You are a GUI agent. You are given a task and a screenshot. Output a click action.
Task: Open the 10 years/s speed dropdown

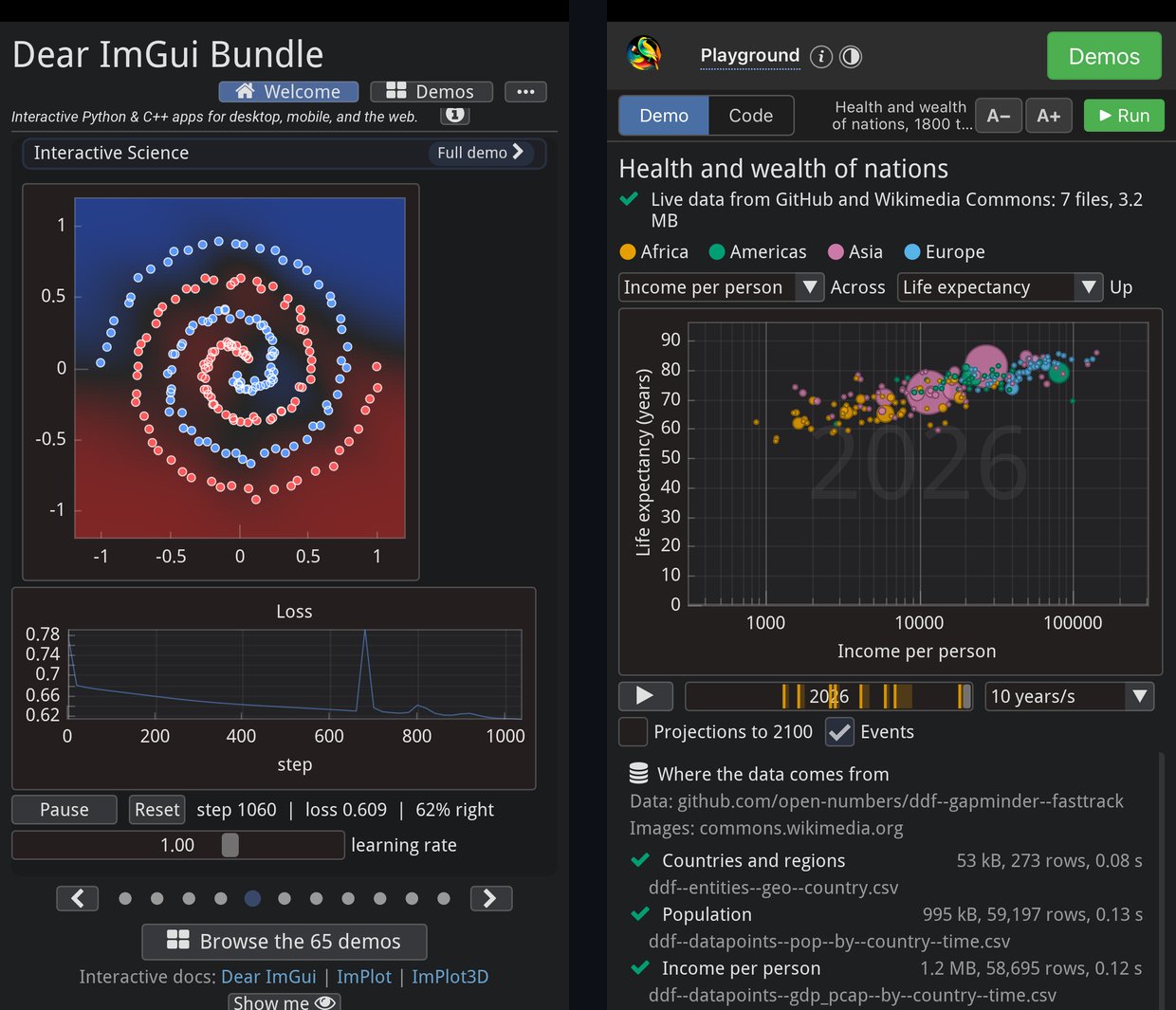pyautogui.click(x=1070, y=696)
